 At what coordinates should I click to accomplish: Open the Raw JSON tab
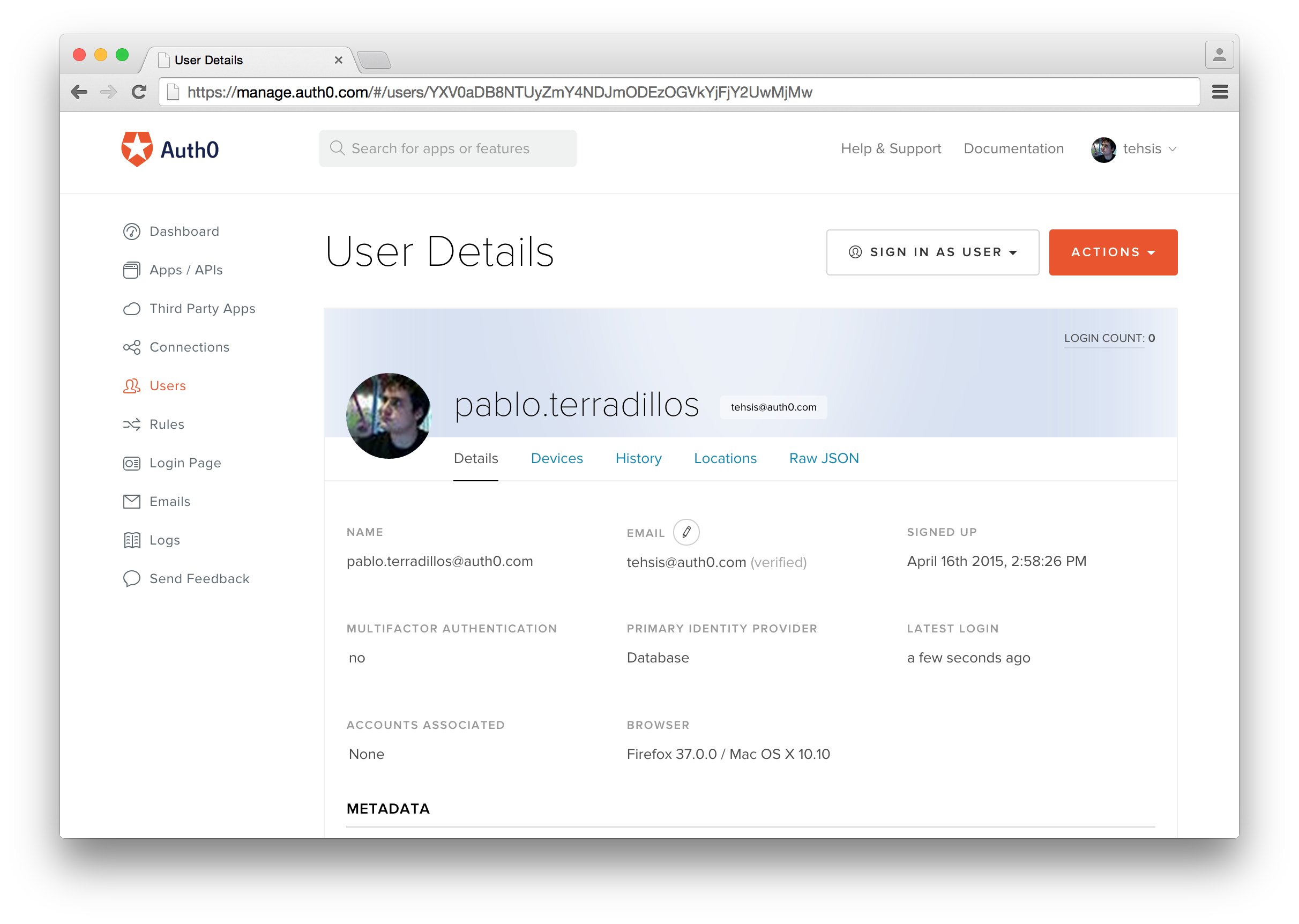[824, 459]
